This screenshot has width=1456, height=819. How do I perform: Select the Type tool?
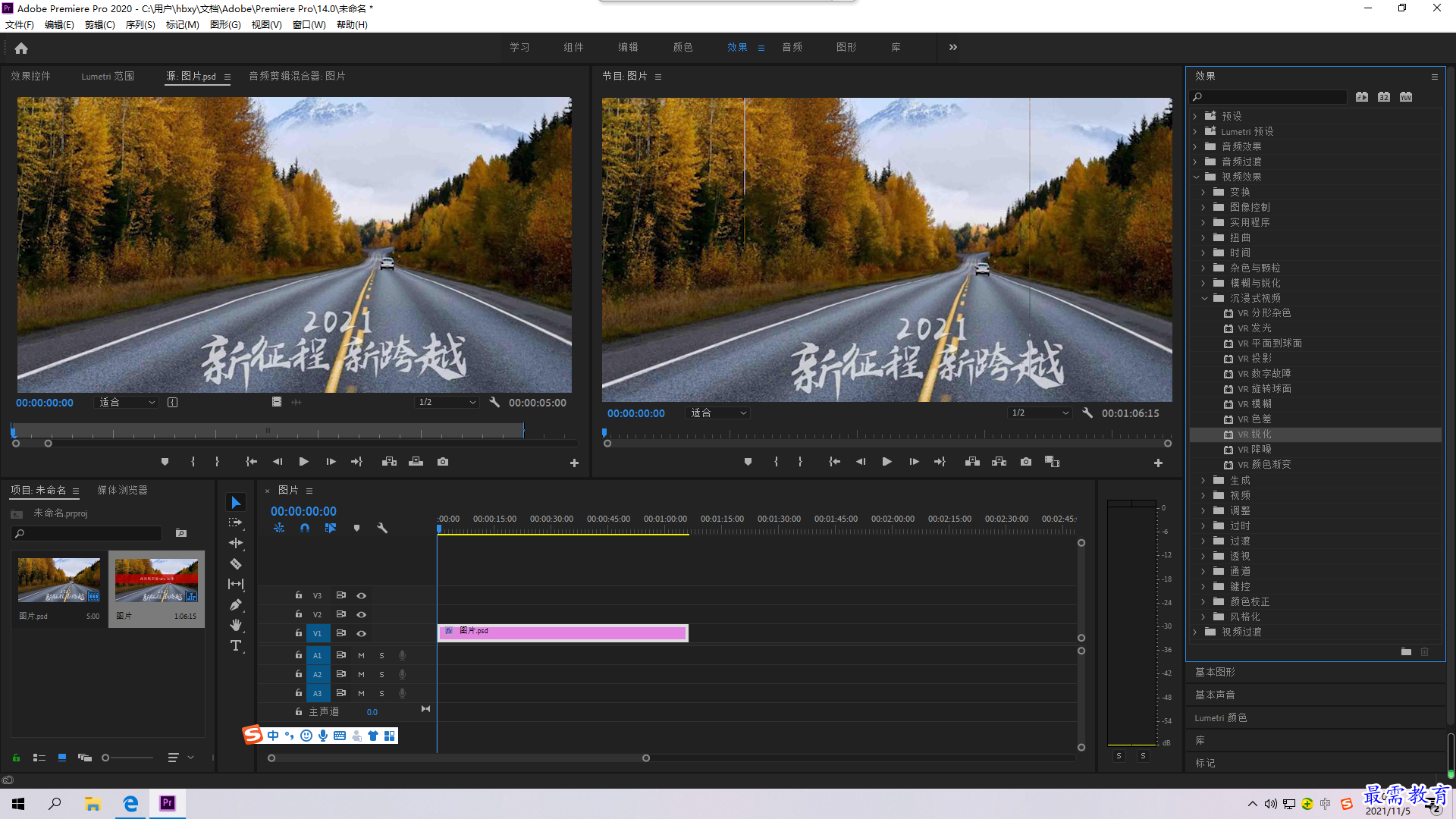[236, 645]
